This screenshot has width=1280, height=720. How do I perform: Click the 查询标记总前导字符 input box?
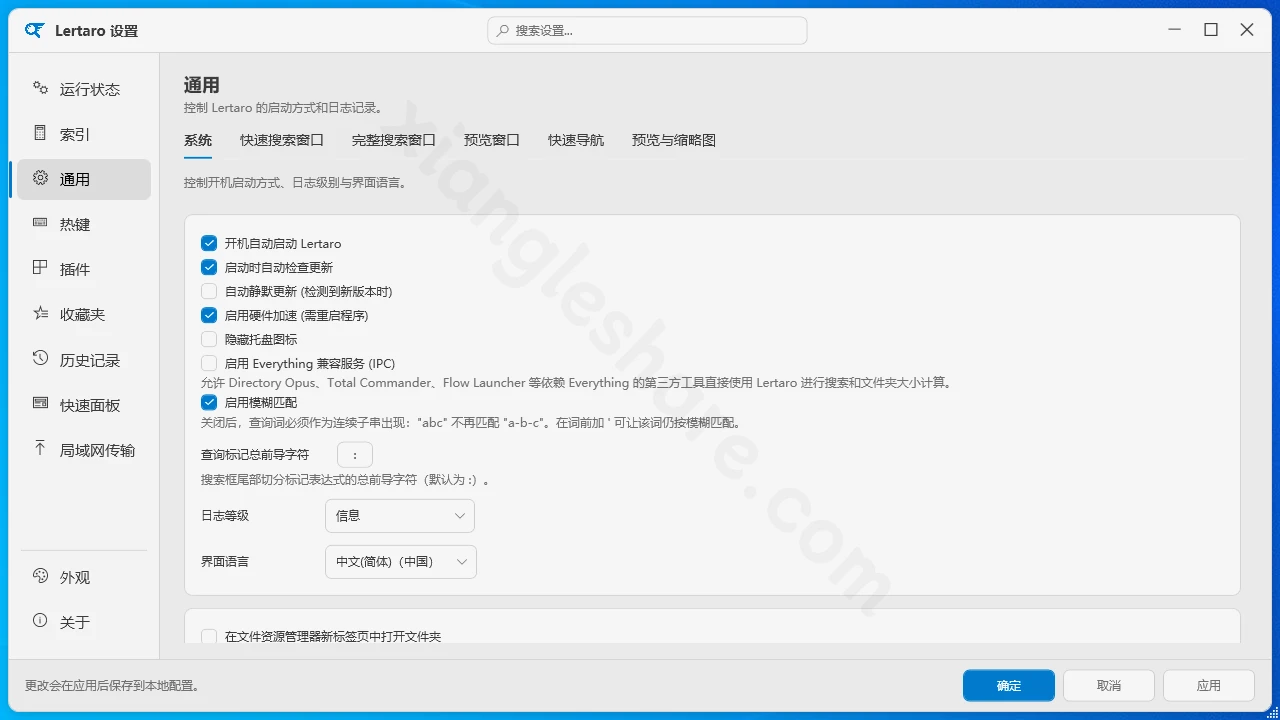(355, 455)
